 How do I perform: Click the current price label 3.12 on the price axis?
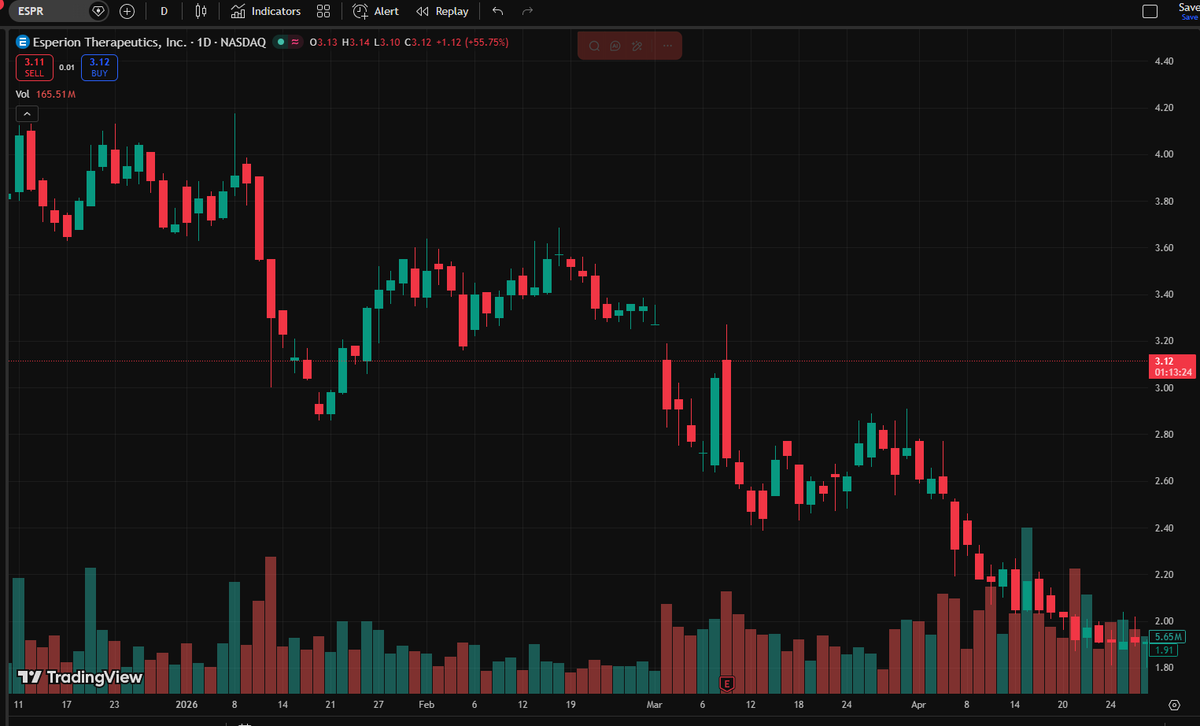pyautogui.click(x=1173, y=366)
